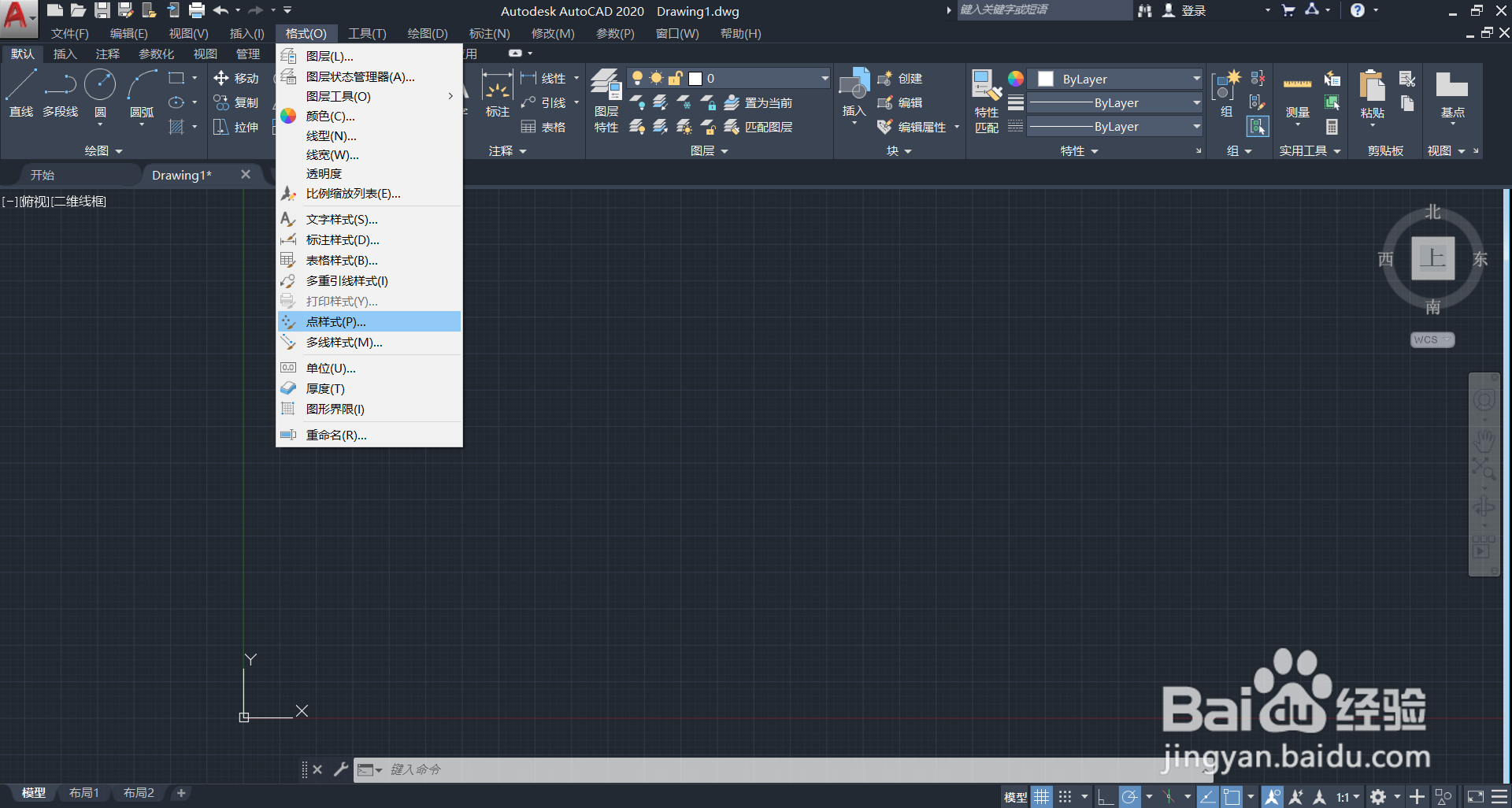Click the Open folder icon in quick access toolbar
The height and width of the screenshot is (808, 1512).
click(78, 10)
